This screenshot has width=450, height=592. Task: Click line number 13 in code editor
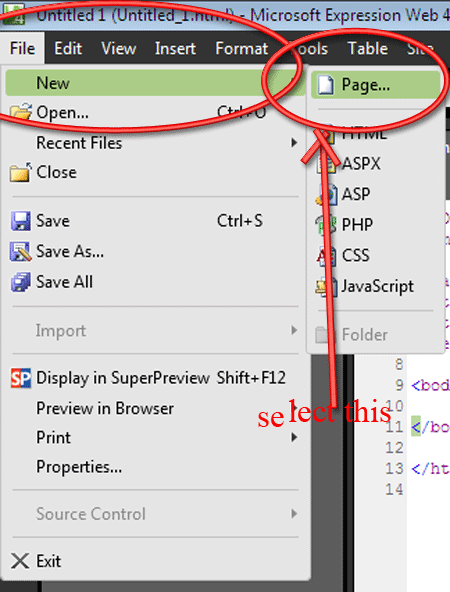(x=395, y=469)
